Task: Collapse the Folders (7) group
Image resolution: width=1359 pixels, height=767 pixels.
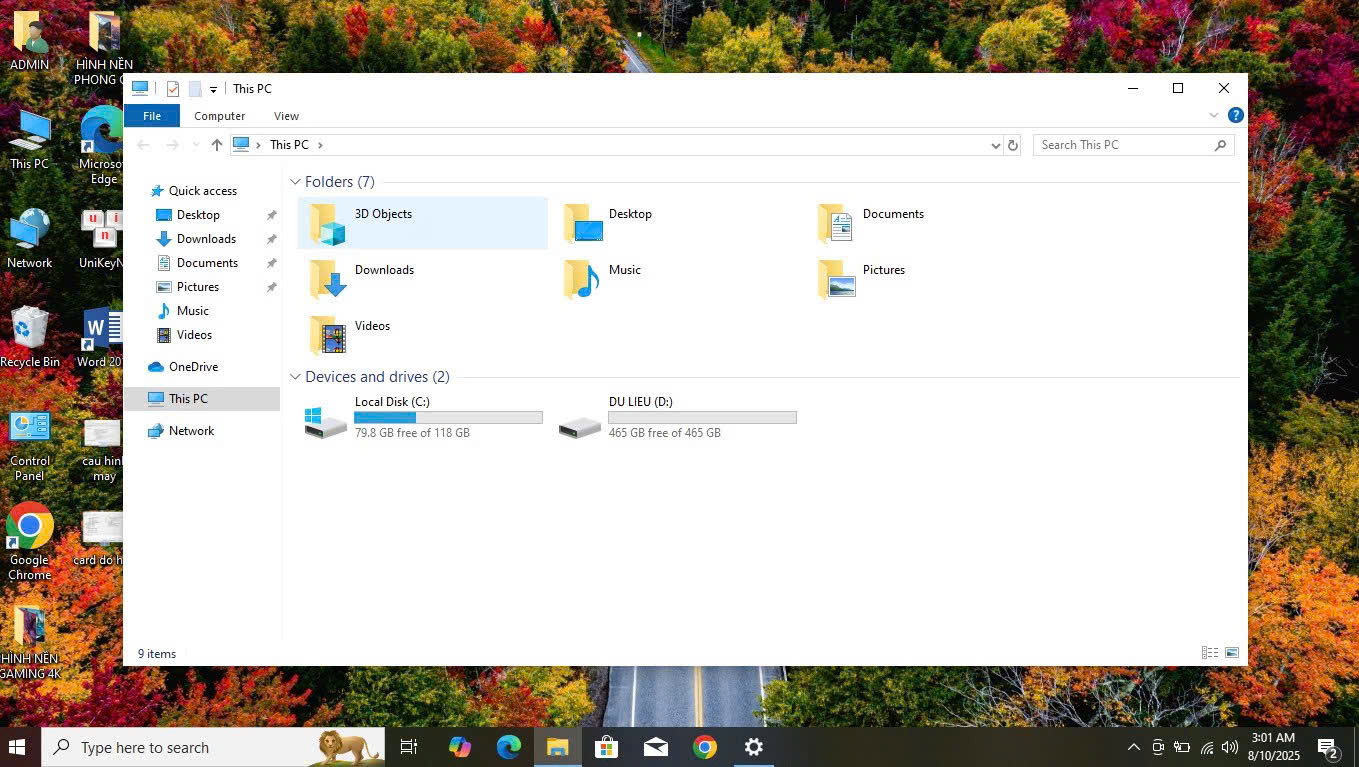Action: [x=295, y=182]
